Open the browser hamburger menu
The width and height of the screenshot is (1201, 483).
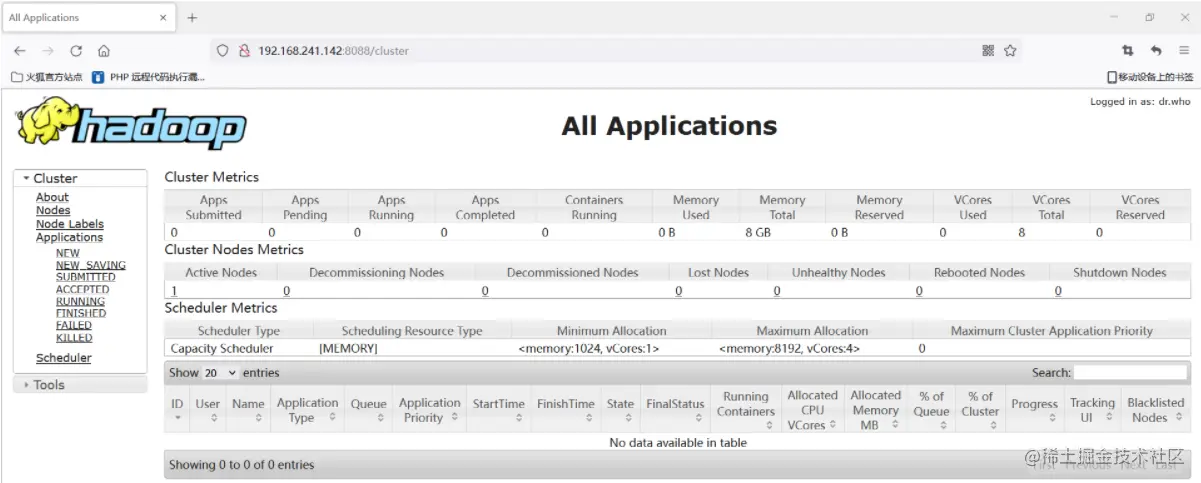tap(1184, 51)
